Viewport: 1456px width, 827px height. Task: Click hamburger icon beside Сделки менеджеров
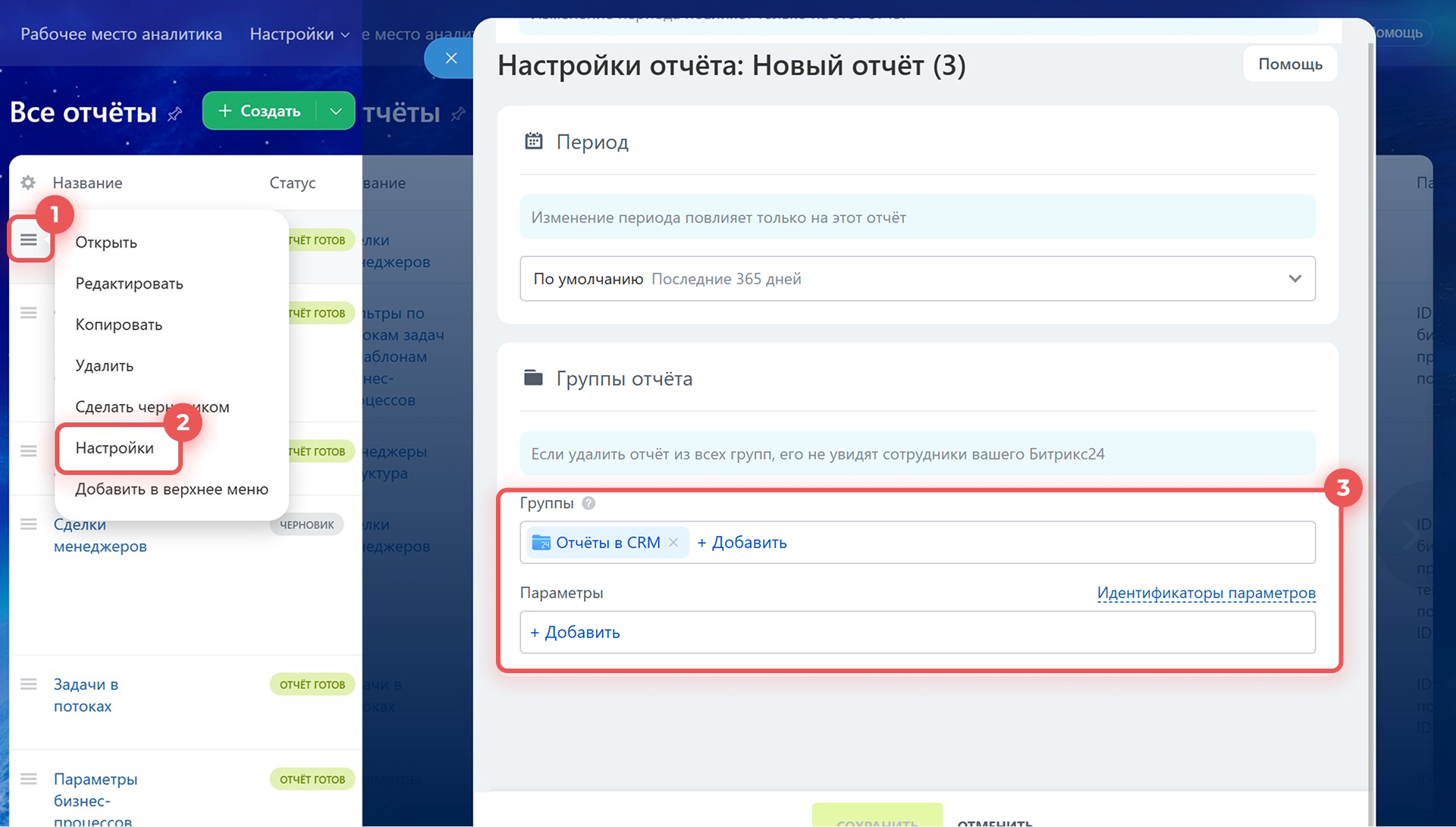(29, 525)
